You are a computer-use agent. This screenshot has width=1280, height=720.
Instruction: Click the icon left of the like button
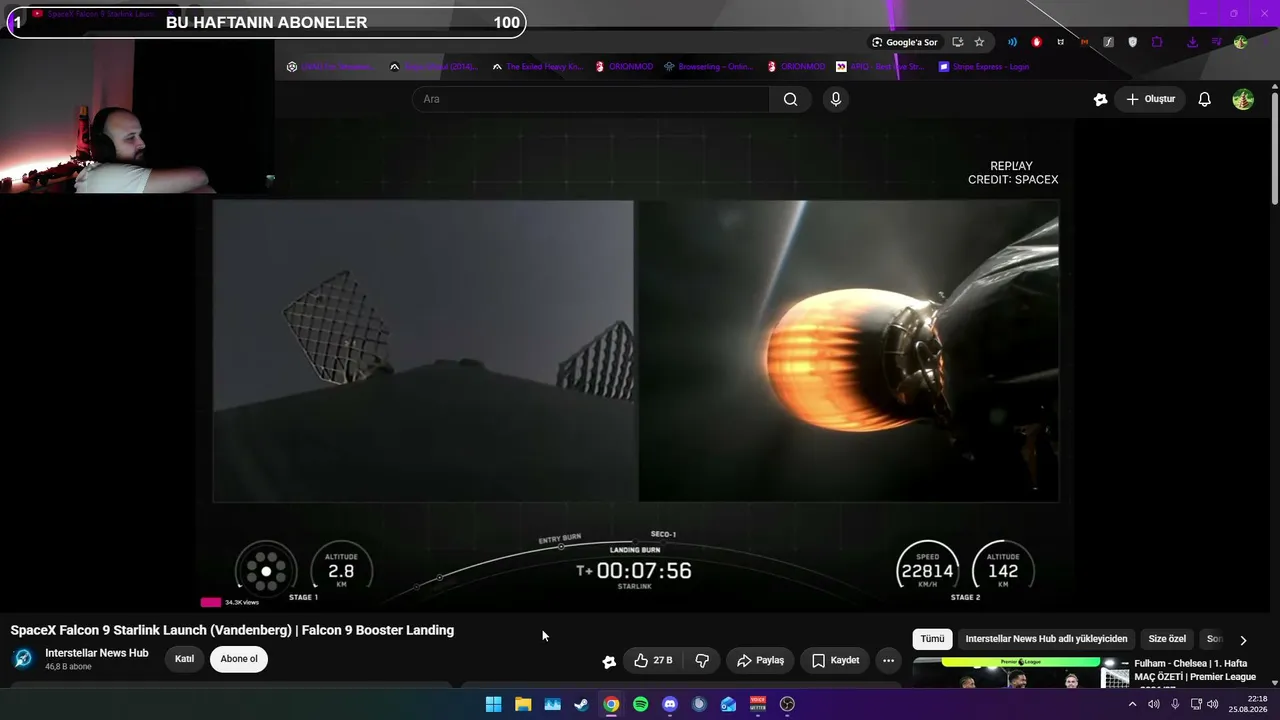click(x=609, y=661)
